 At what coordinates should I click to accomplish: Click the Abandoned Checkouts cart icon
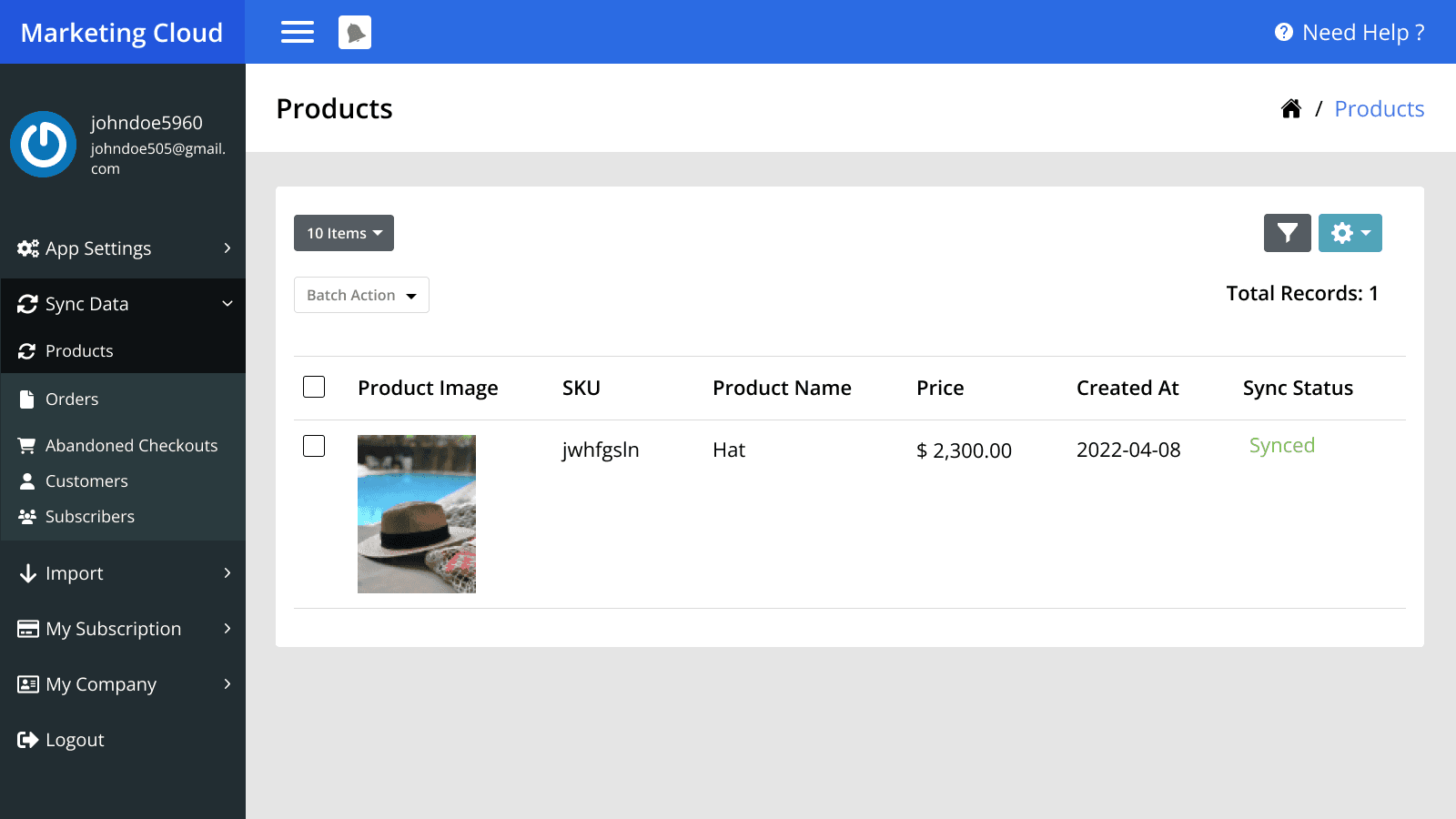pyautogui.click(x=26, y=445)
